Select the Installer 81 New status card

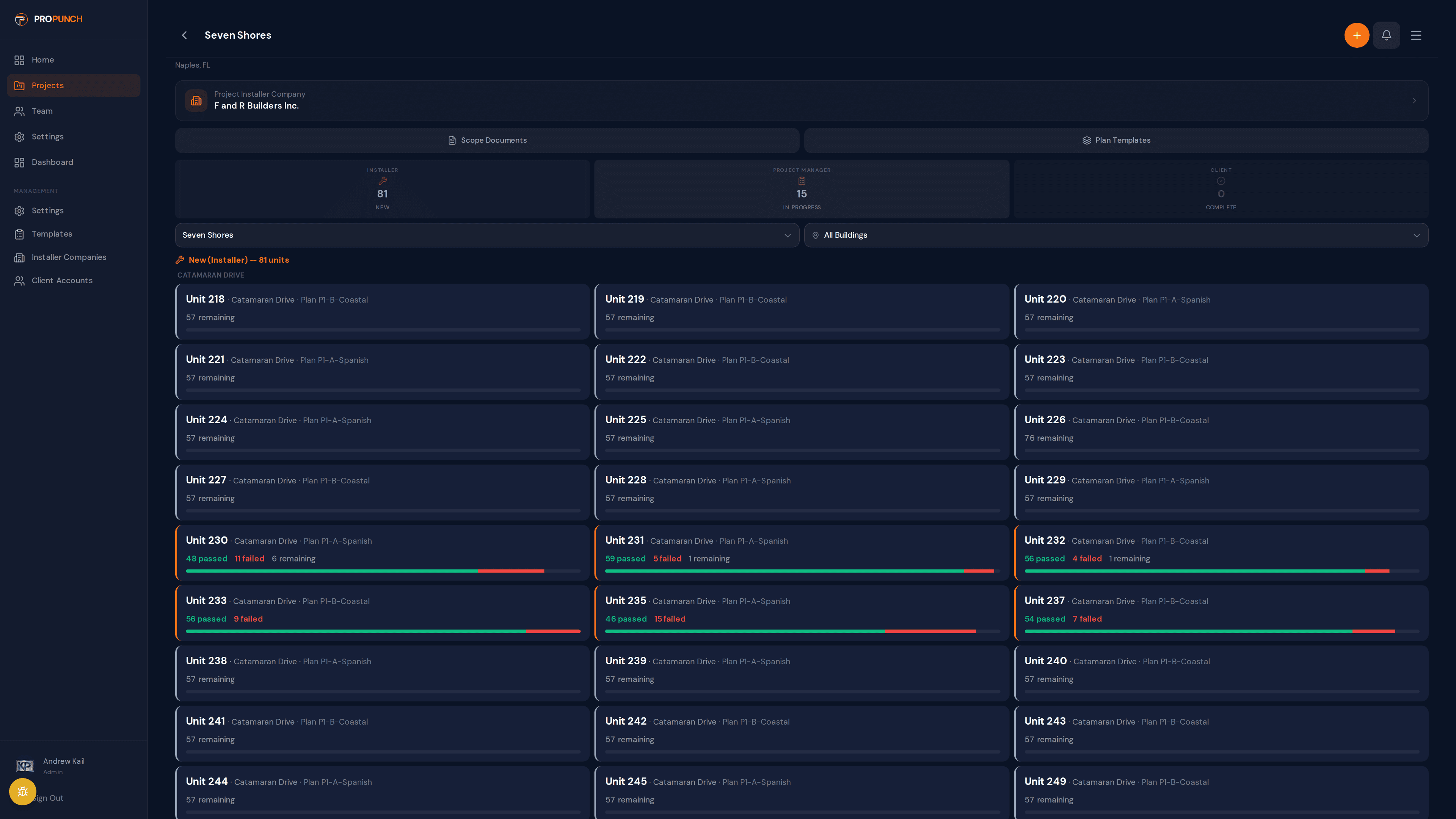click(382, 189)
